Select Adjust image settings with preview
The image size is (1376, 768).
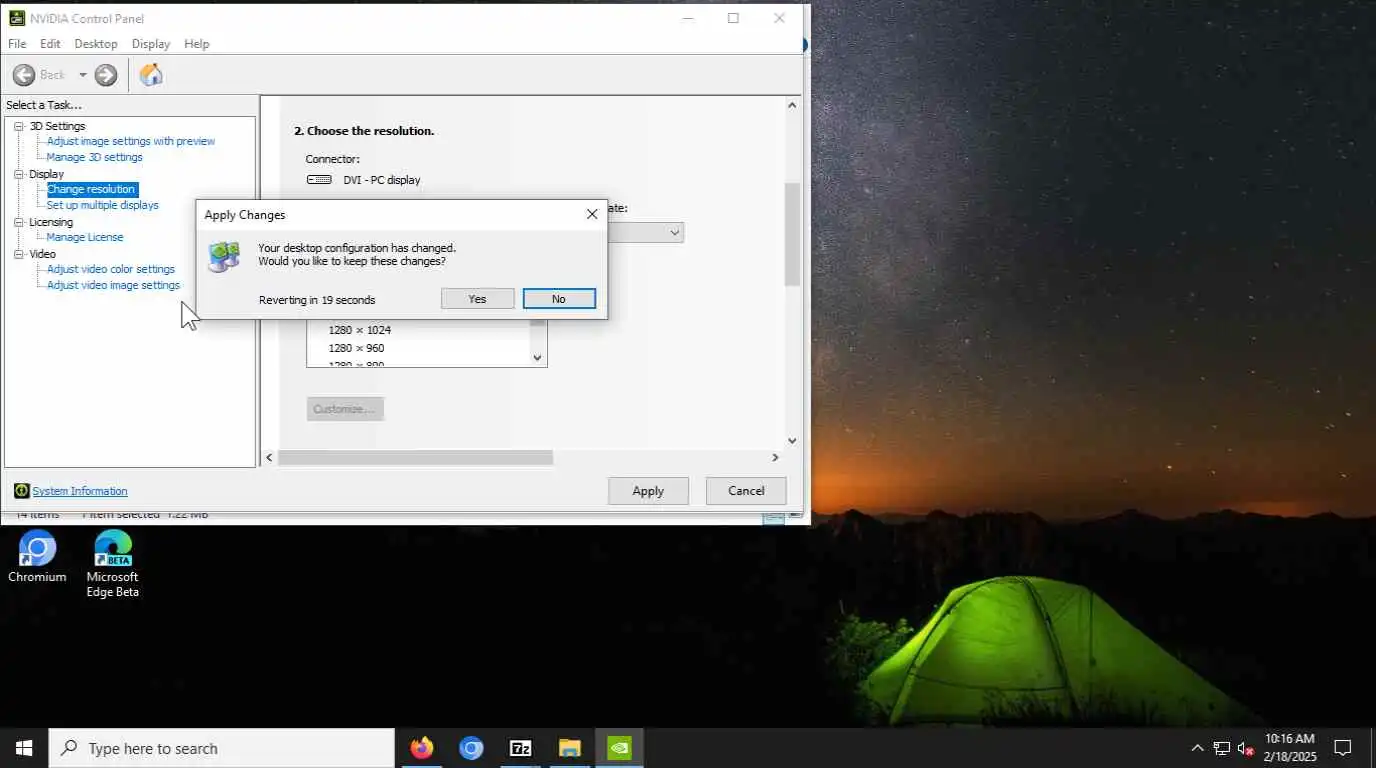(131, 141)
